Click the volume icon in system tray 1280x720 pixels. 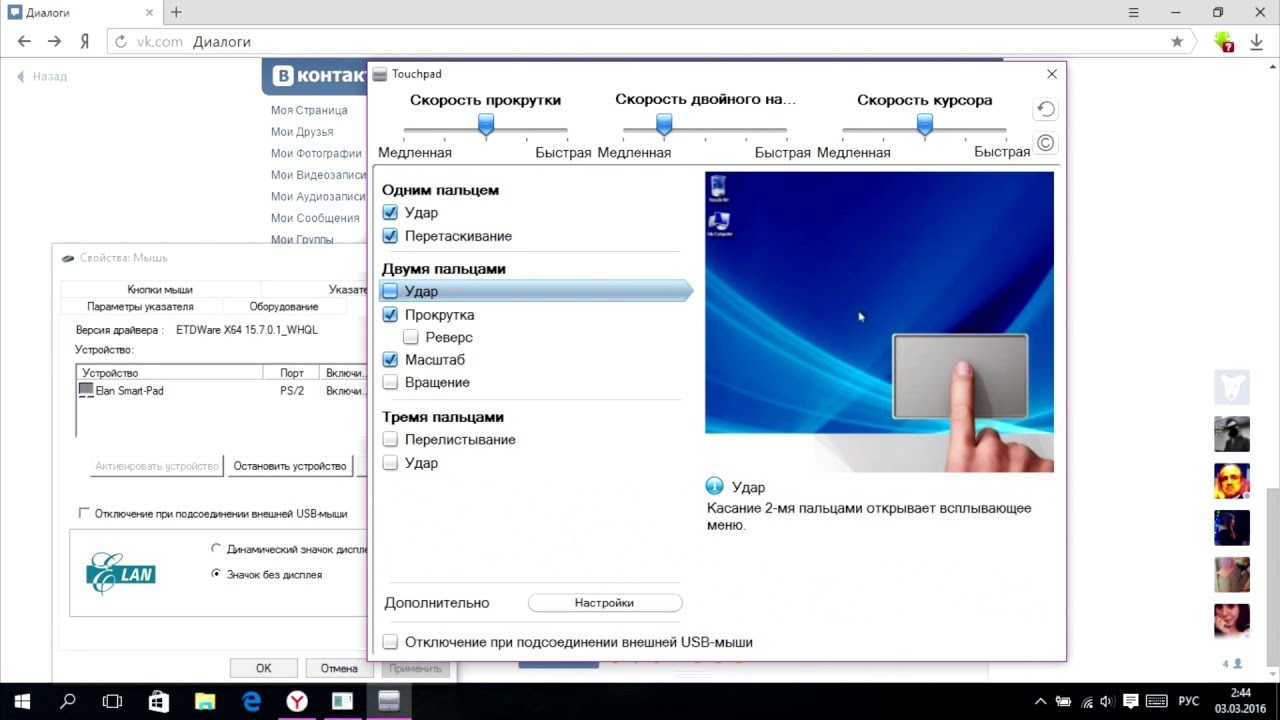point(1108,701)
